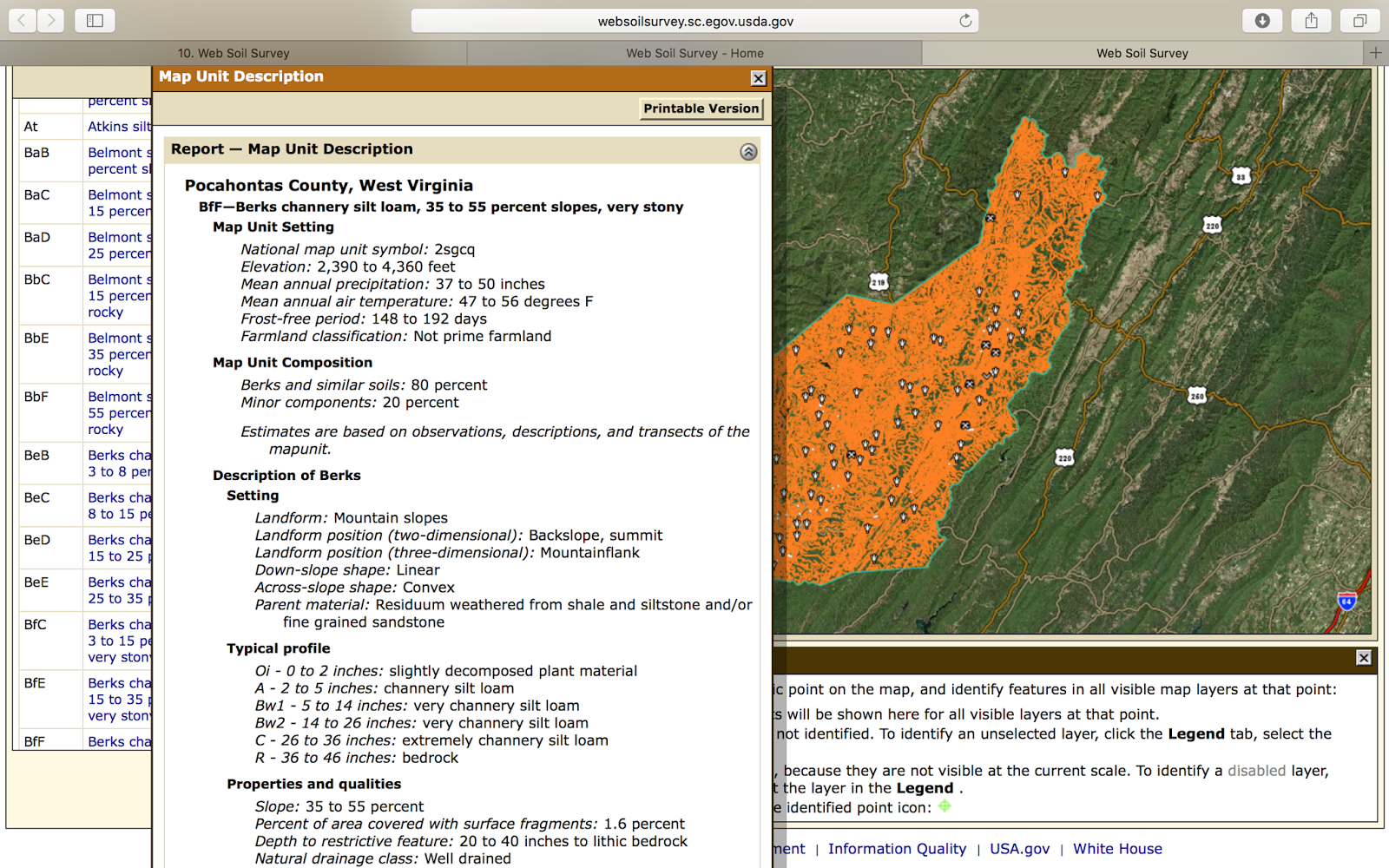
Task: Collapse the Report — Map Unit Description section
Action: click(x=747, y=151)
